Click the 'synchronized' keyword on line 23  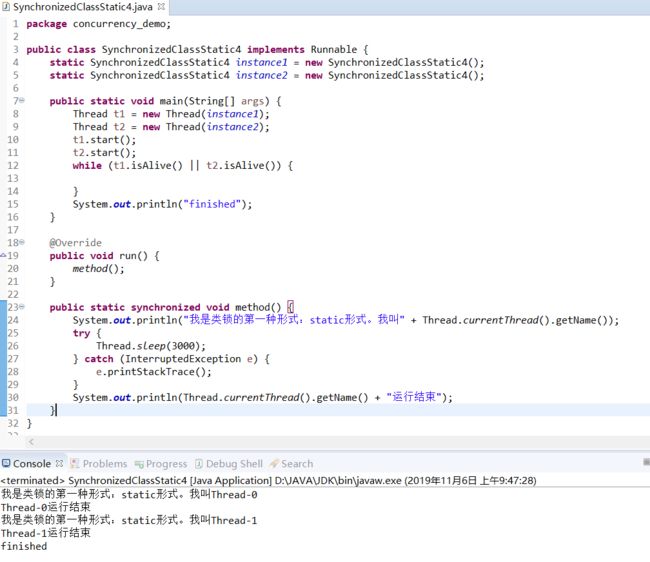coord(165,307)
